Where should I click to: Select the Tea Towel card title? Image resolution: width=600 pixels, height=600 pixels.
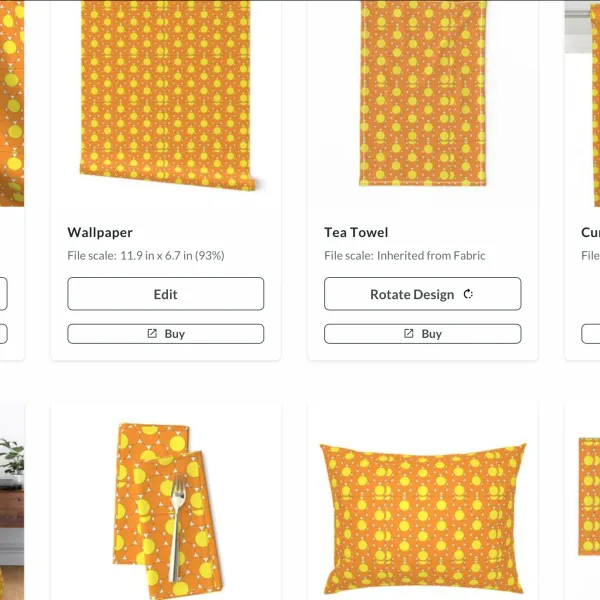[x=356, y=232]
